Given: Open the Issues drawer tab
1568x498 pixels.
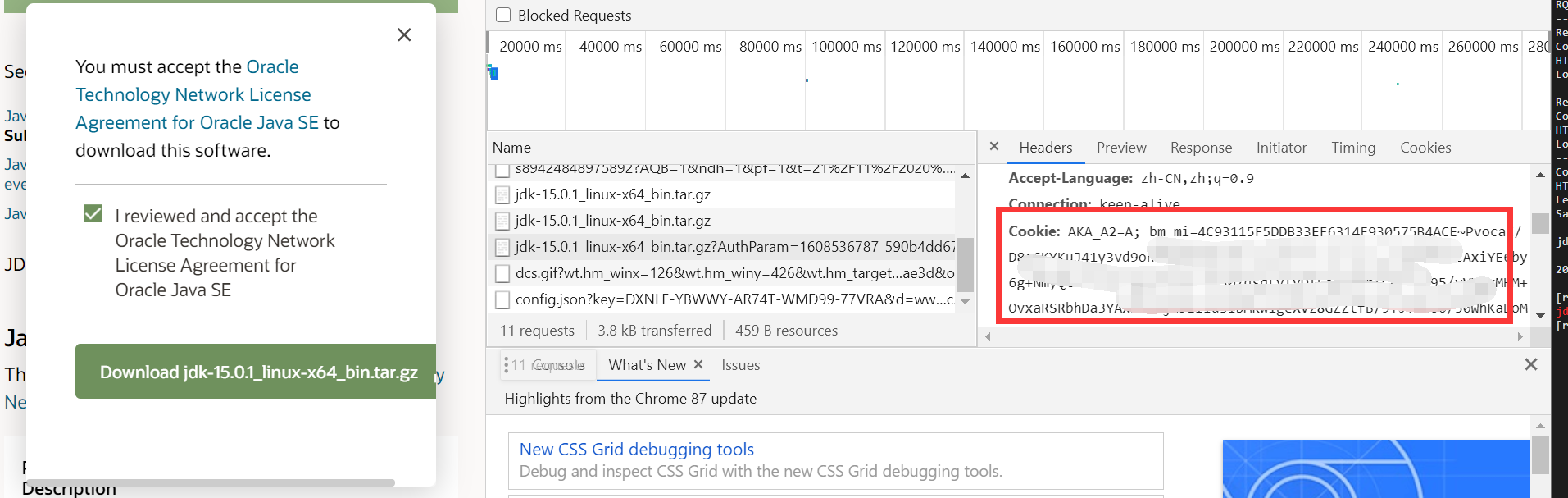Looking at the screenshot, I should click(x=741, y=365).
